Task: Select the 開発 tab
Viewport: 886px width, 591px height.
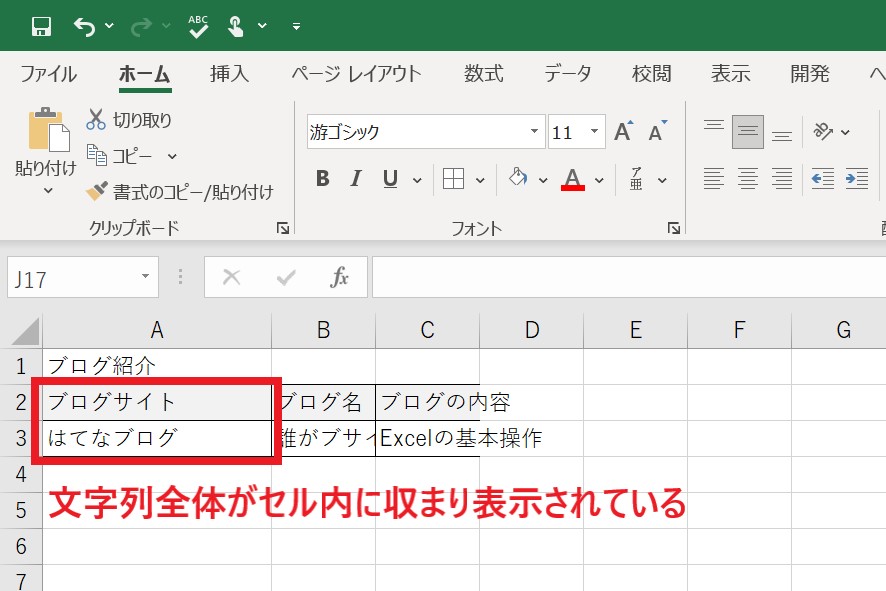Action: tap(810, 73)
